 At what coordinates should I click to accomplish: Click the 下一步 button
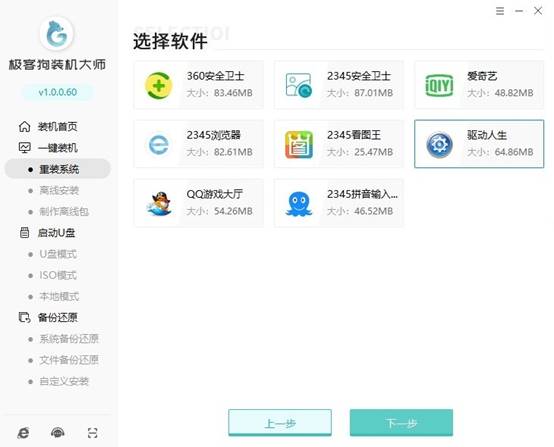[401, 423]
